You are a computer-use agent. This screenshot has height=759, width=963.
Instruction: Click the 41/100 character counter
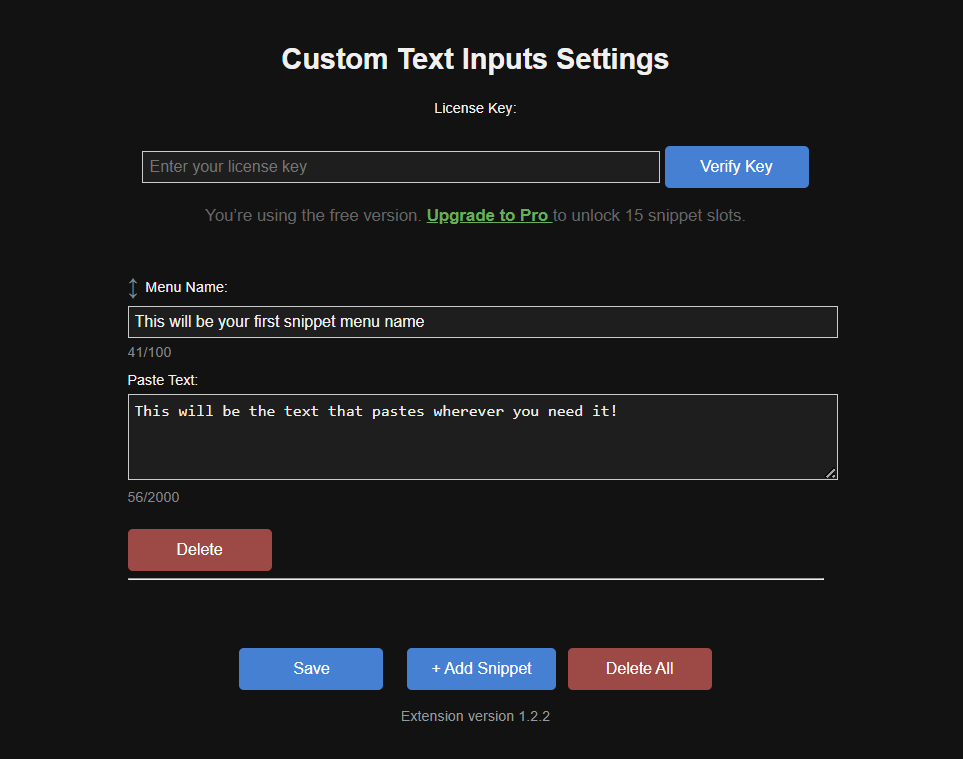point(149,352)
